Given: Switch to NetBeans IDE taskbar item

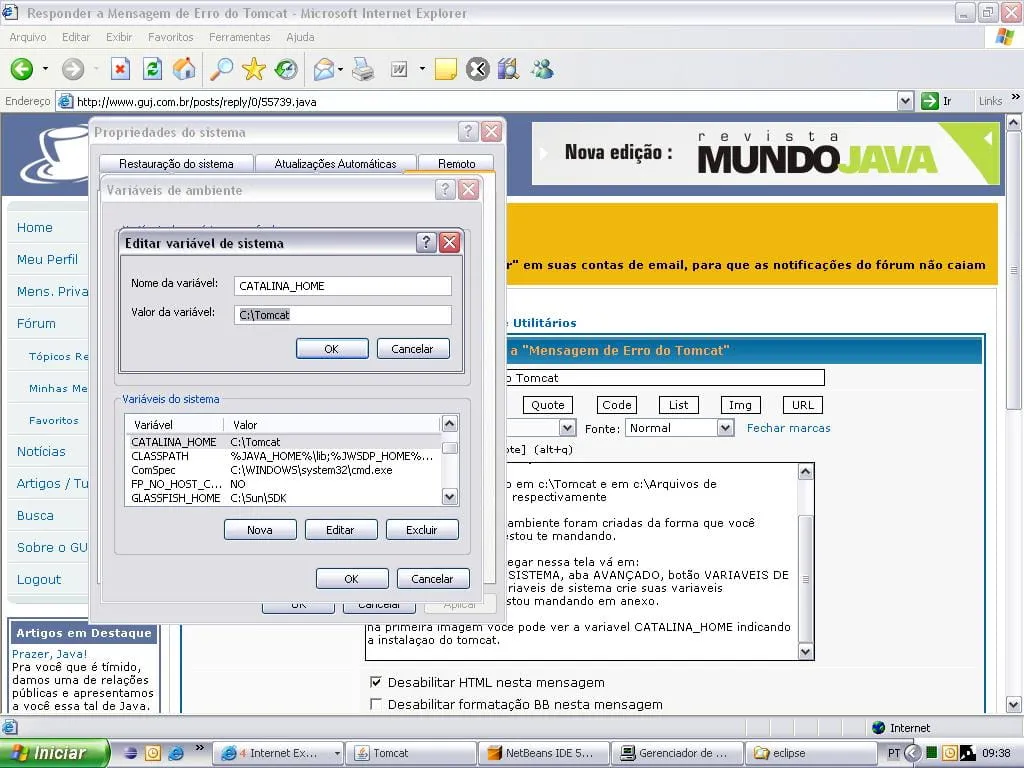Looking at the screenshot, I should click(544, 753).
